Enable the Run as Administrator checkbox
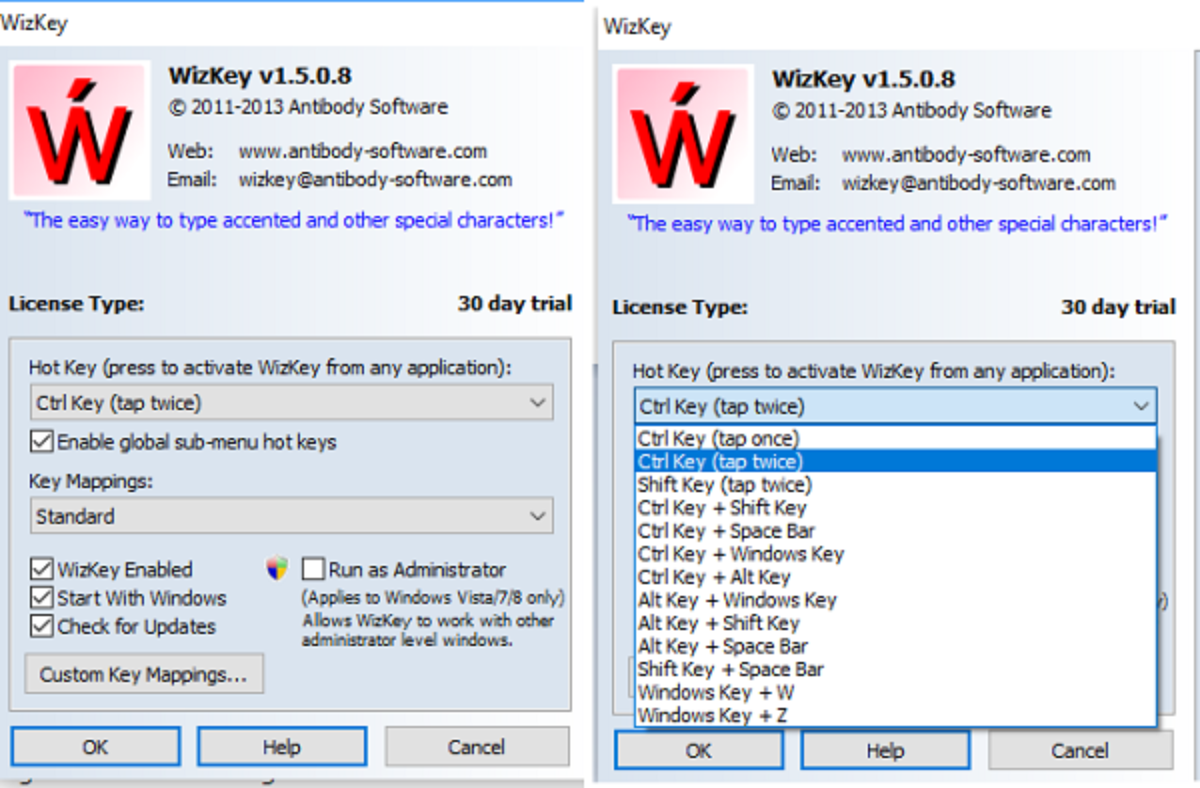 (313, 569)
